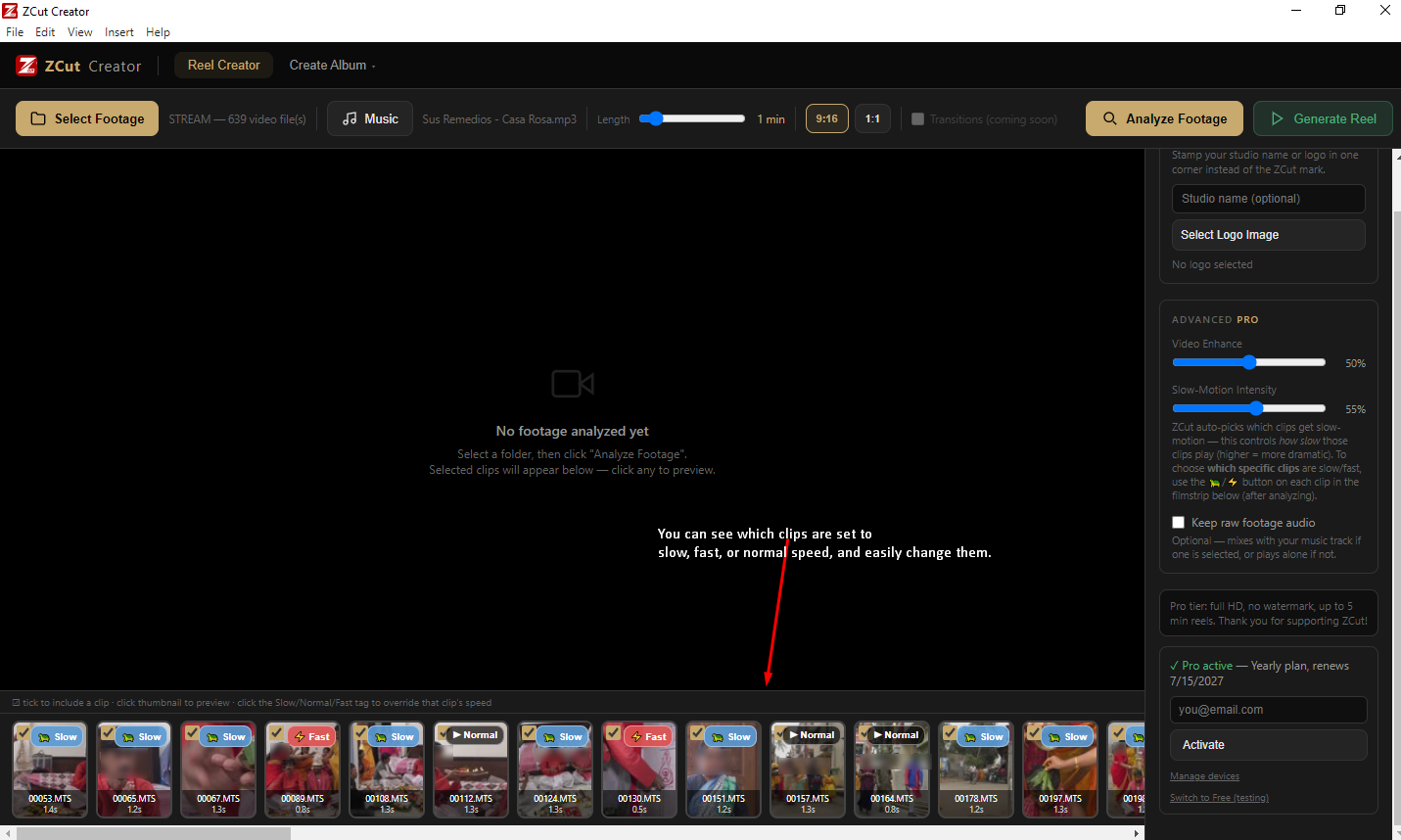Select the 9:16 aspect ratio
The image size is (1401, 840).
[827, 118]
